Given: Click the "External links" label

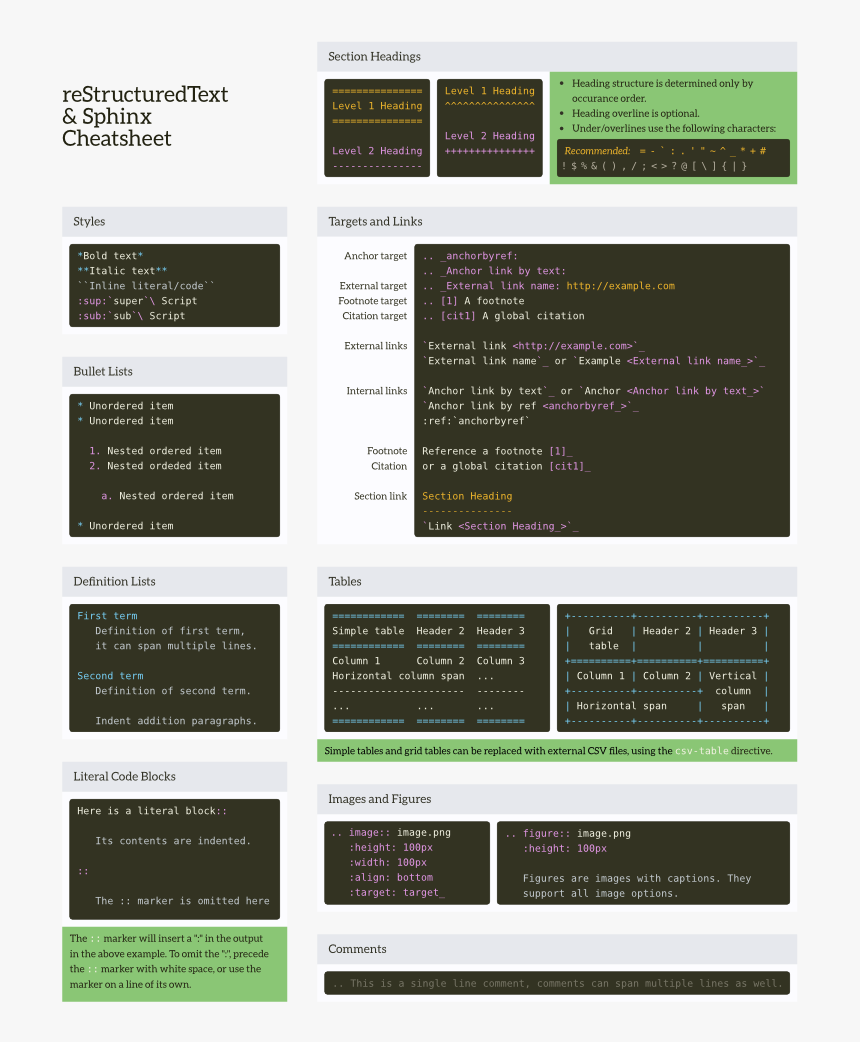Looking at the screenshot, I should point(376,346).
